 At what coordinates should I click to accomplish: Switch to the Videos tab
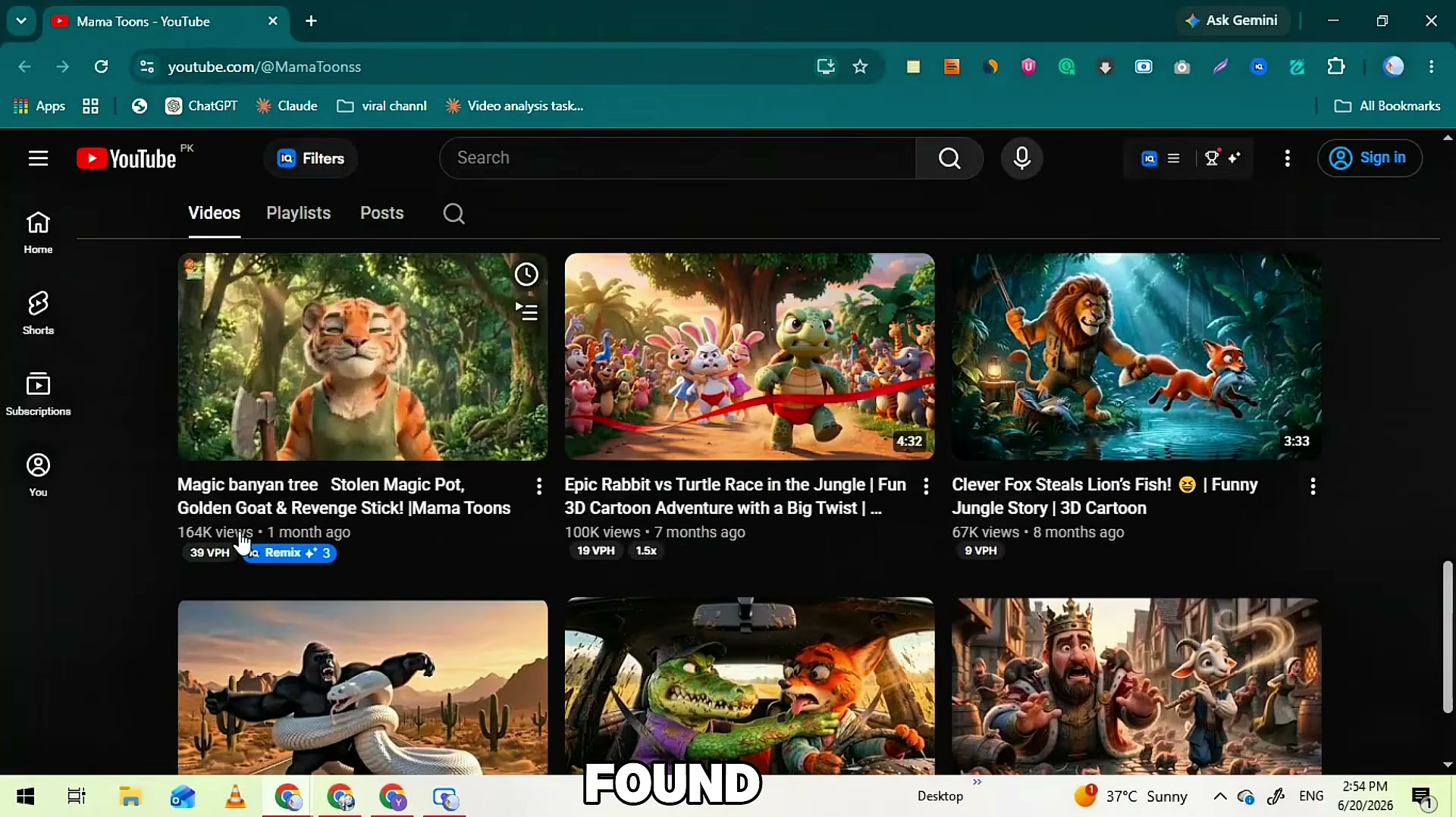[x=215, y=213]
